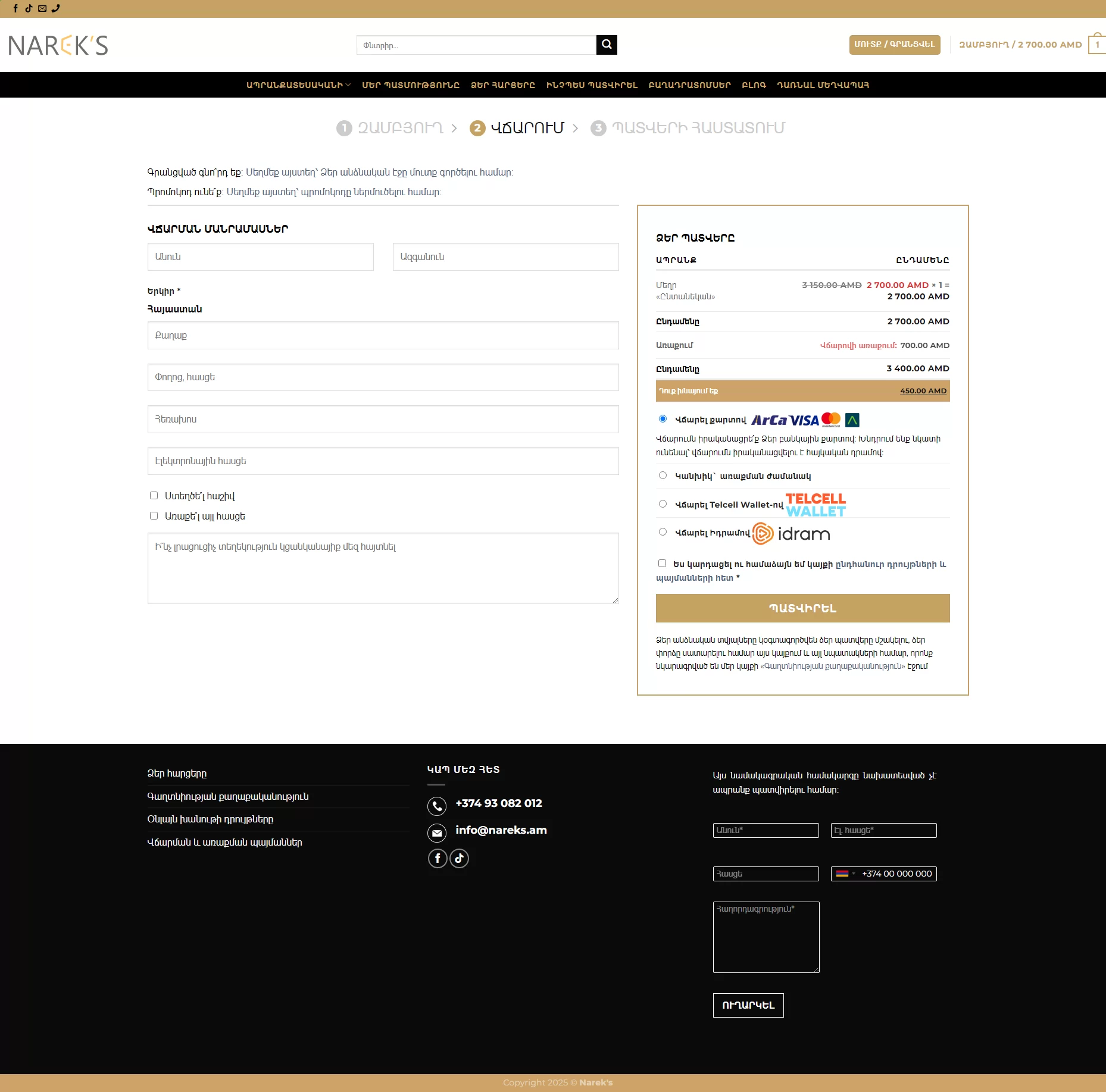
Task: Click the Քաղաք city input field
Action: [x=383, y=336]
